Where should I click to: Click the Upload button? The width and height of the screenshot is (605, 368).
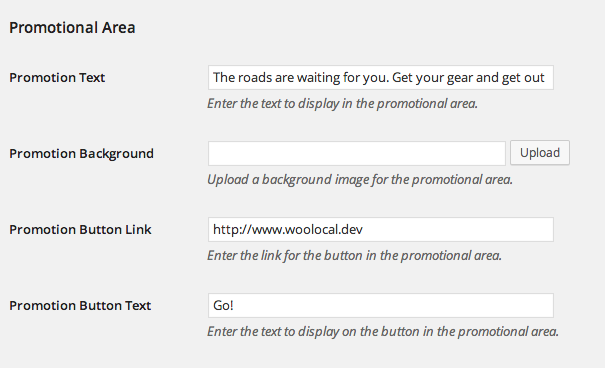(x=540, y=153)
